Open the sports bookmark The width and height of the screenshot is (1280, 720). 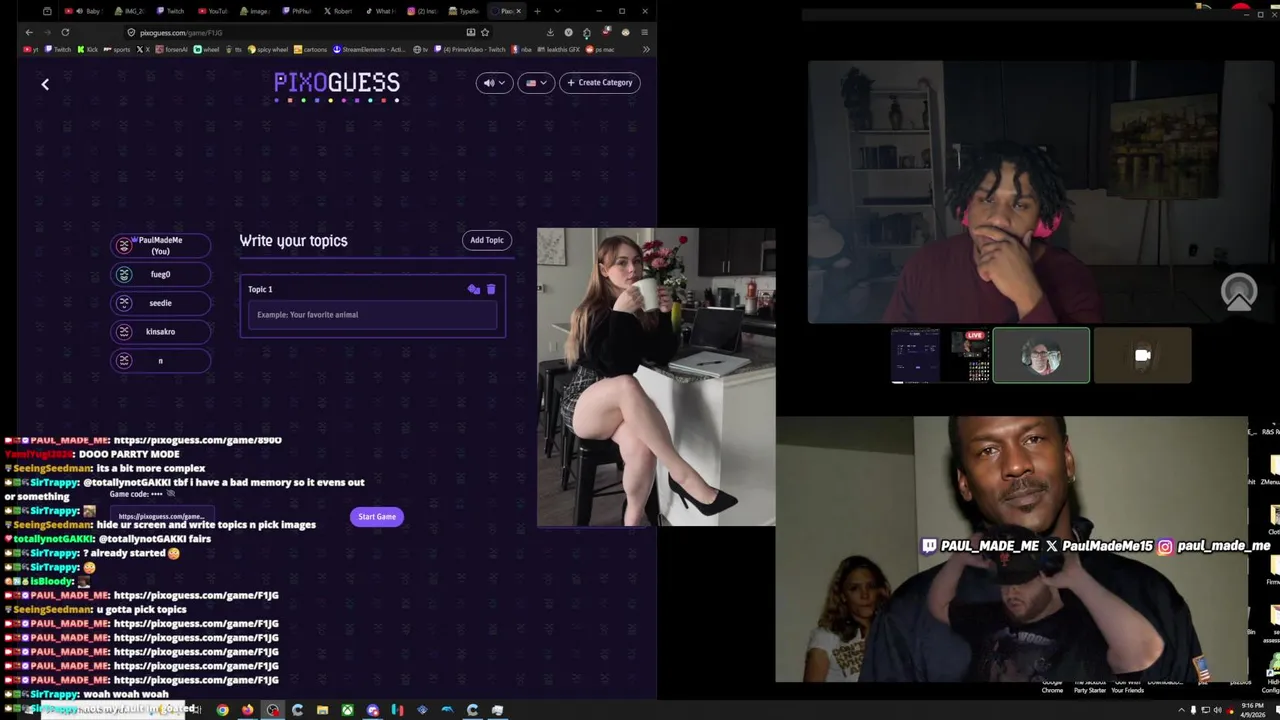(117, 49)
